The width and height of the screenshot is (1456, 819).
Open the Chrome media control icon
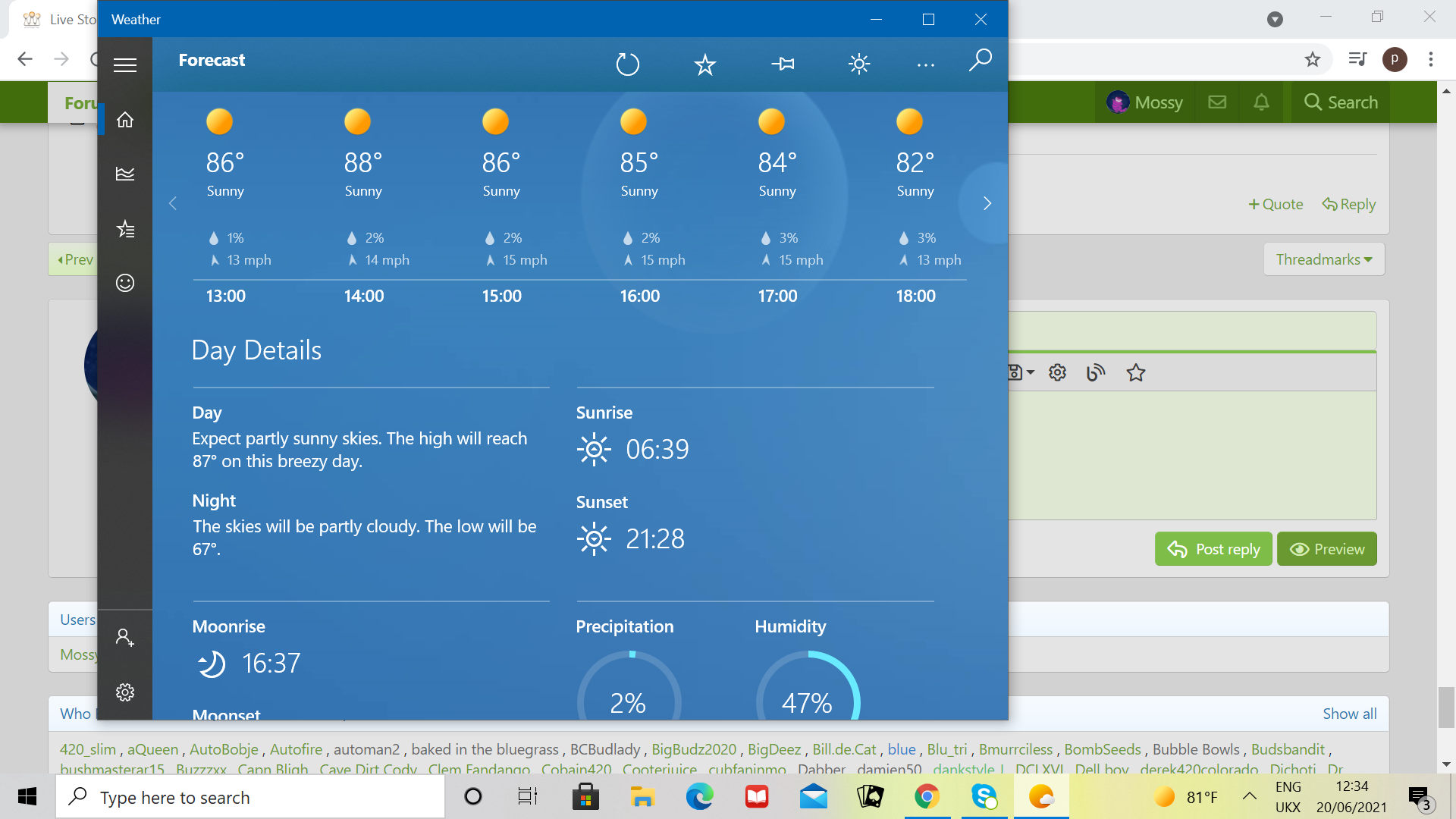1357,59
